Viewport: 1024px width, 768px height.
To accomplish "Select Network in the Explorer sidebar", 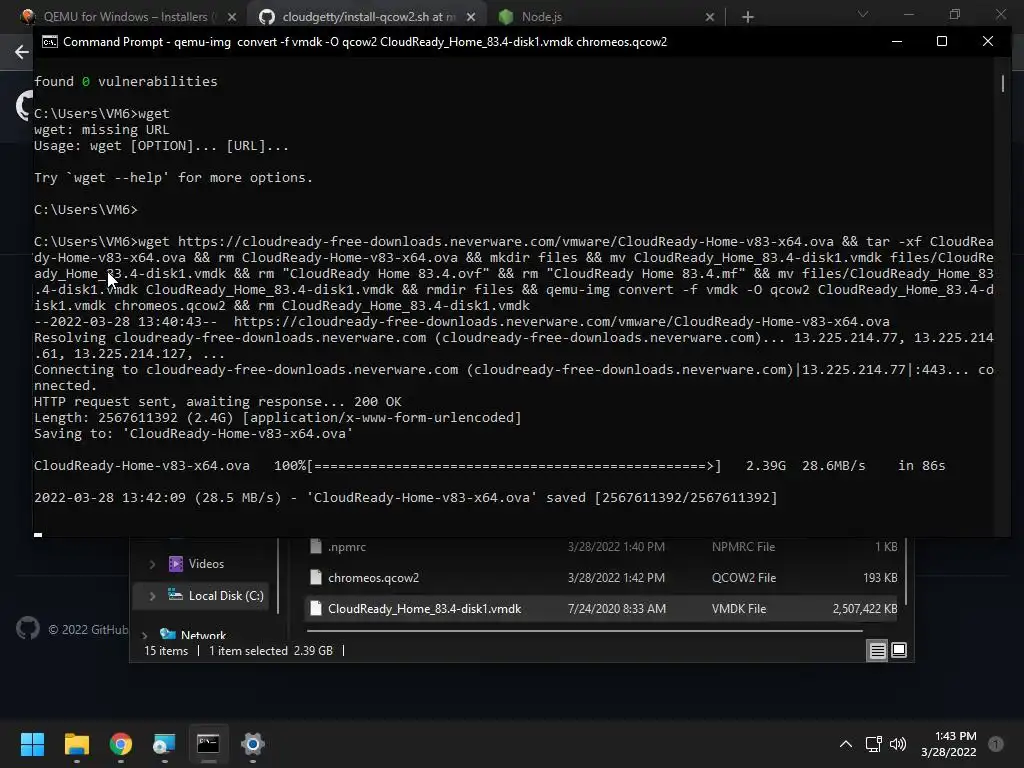I will [x=203, y=635].
